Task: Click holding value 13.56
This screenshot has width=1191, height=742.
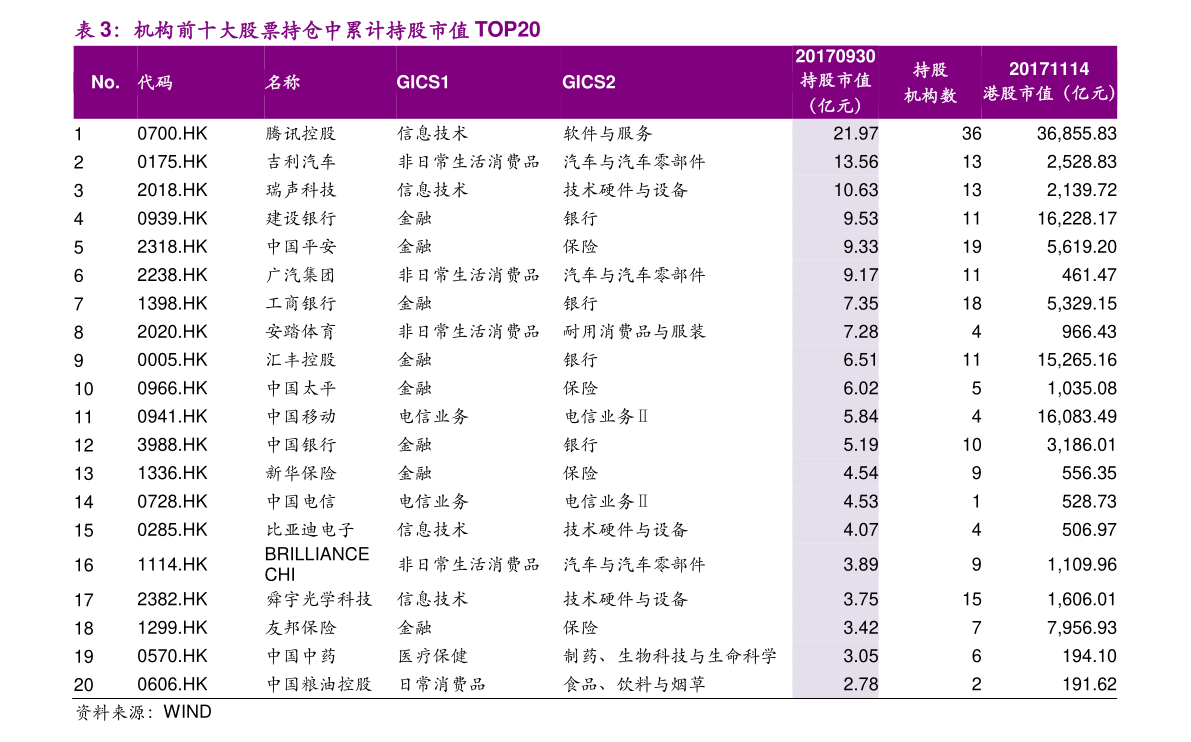Action: 855,162
